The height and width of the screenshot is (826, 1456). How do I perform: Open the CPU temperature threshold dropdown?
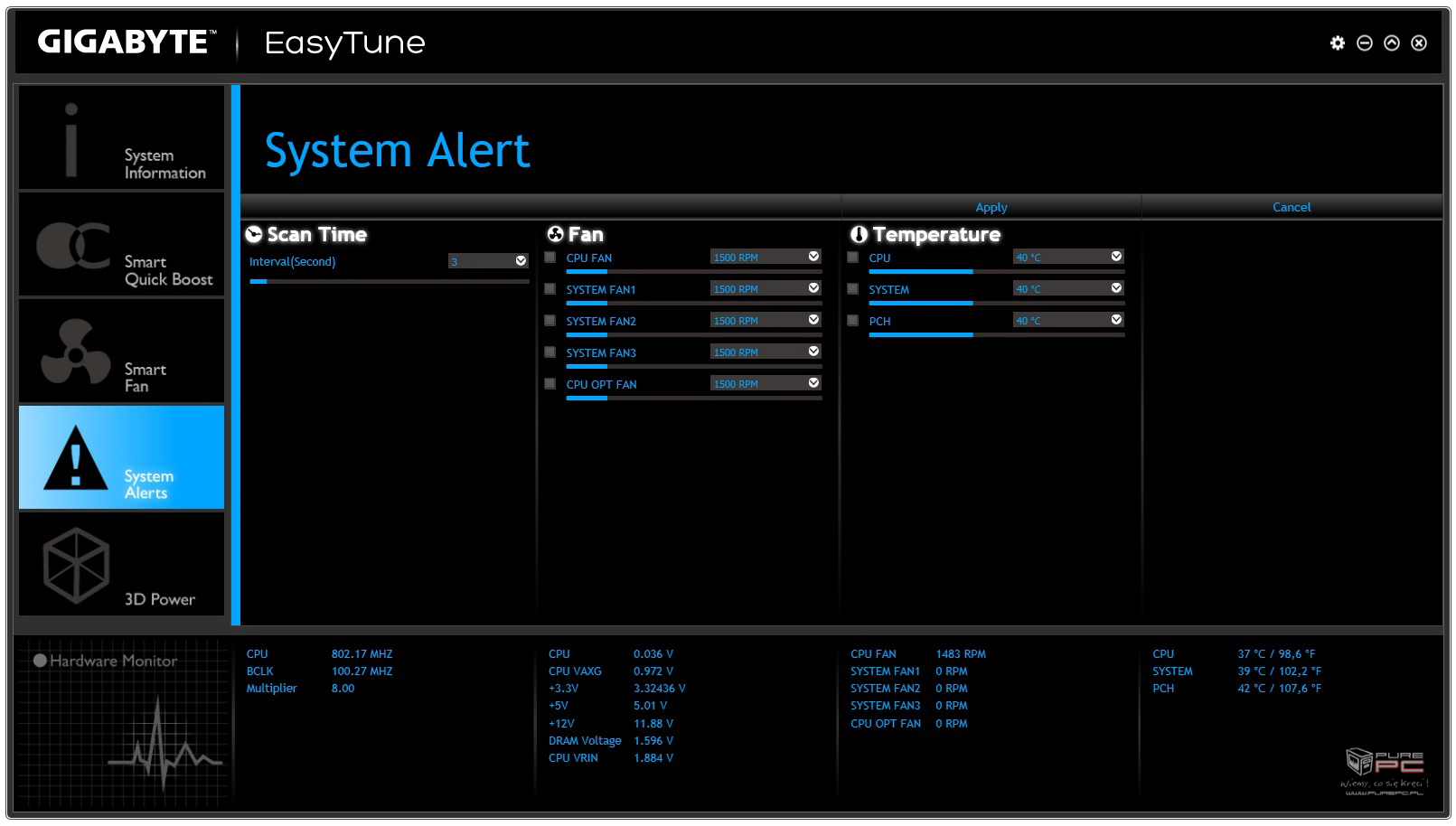tap(1068, 257)
